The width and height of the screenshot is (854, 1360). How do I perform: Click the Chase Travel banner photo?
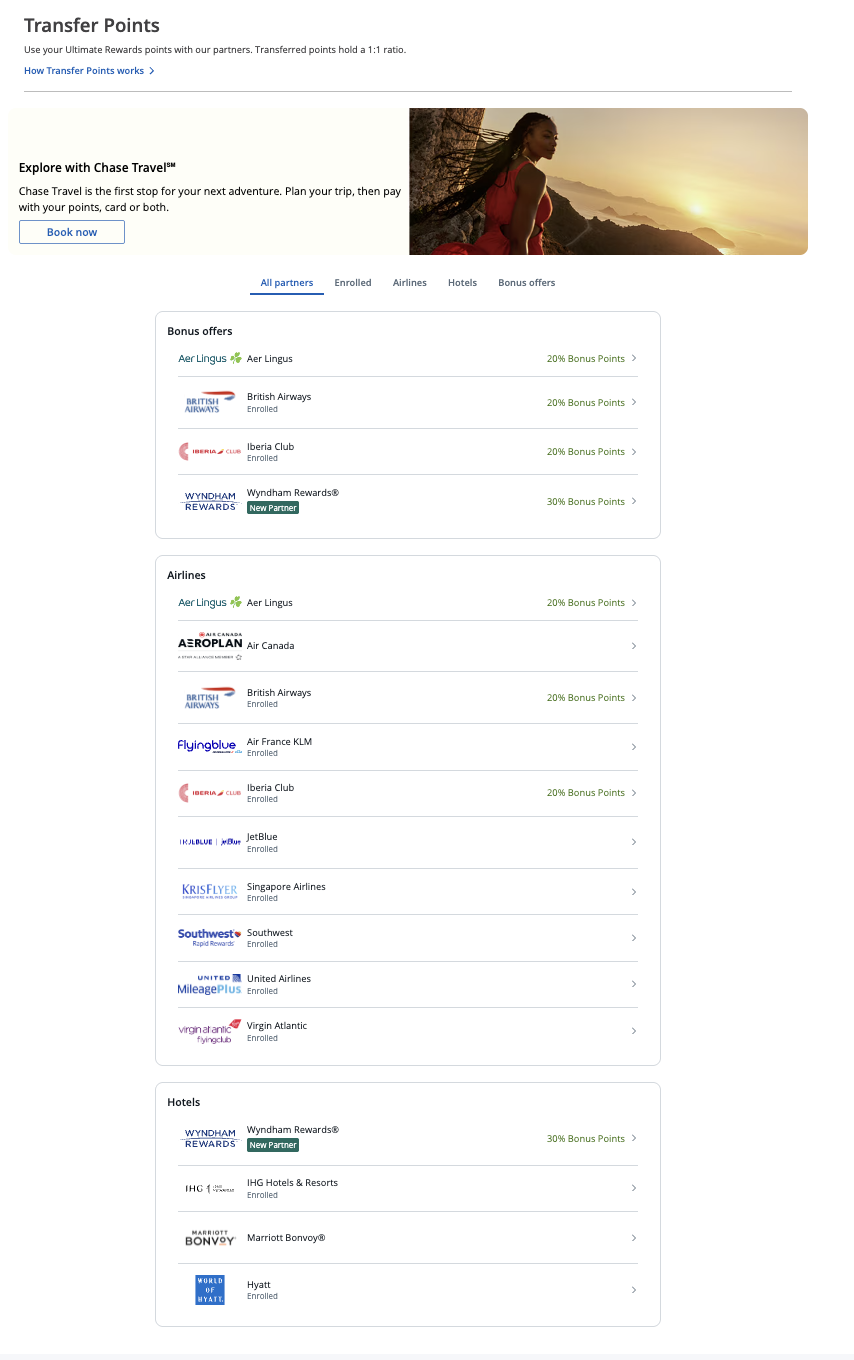[x=608, y=181]
